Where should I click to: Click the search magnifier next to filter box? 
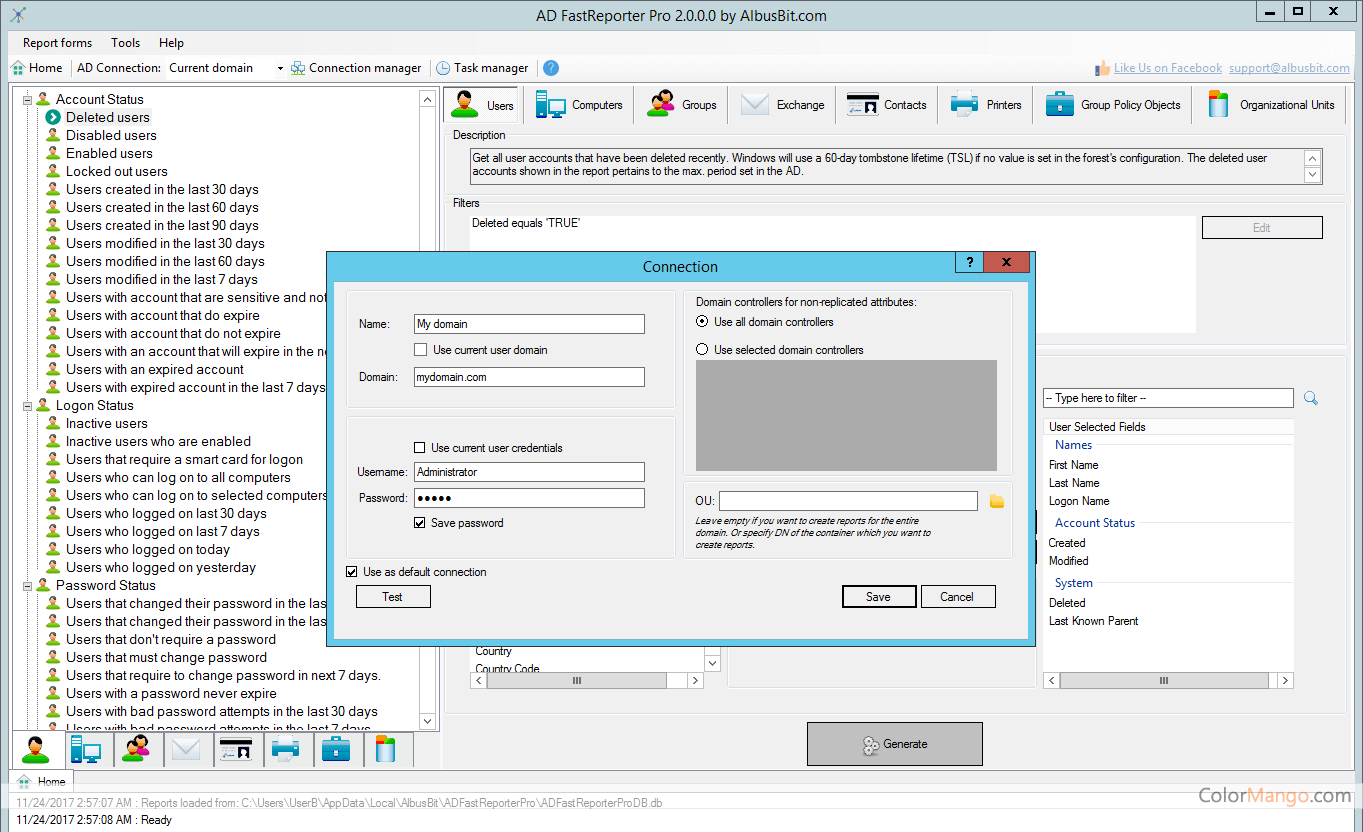pyautogui.click(x=1310, y=398)
